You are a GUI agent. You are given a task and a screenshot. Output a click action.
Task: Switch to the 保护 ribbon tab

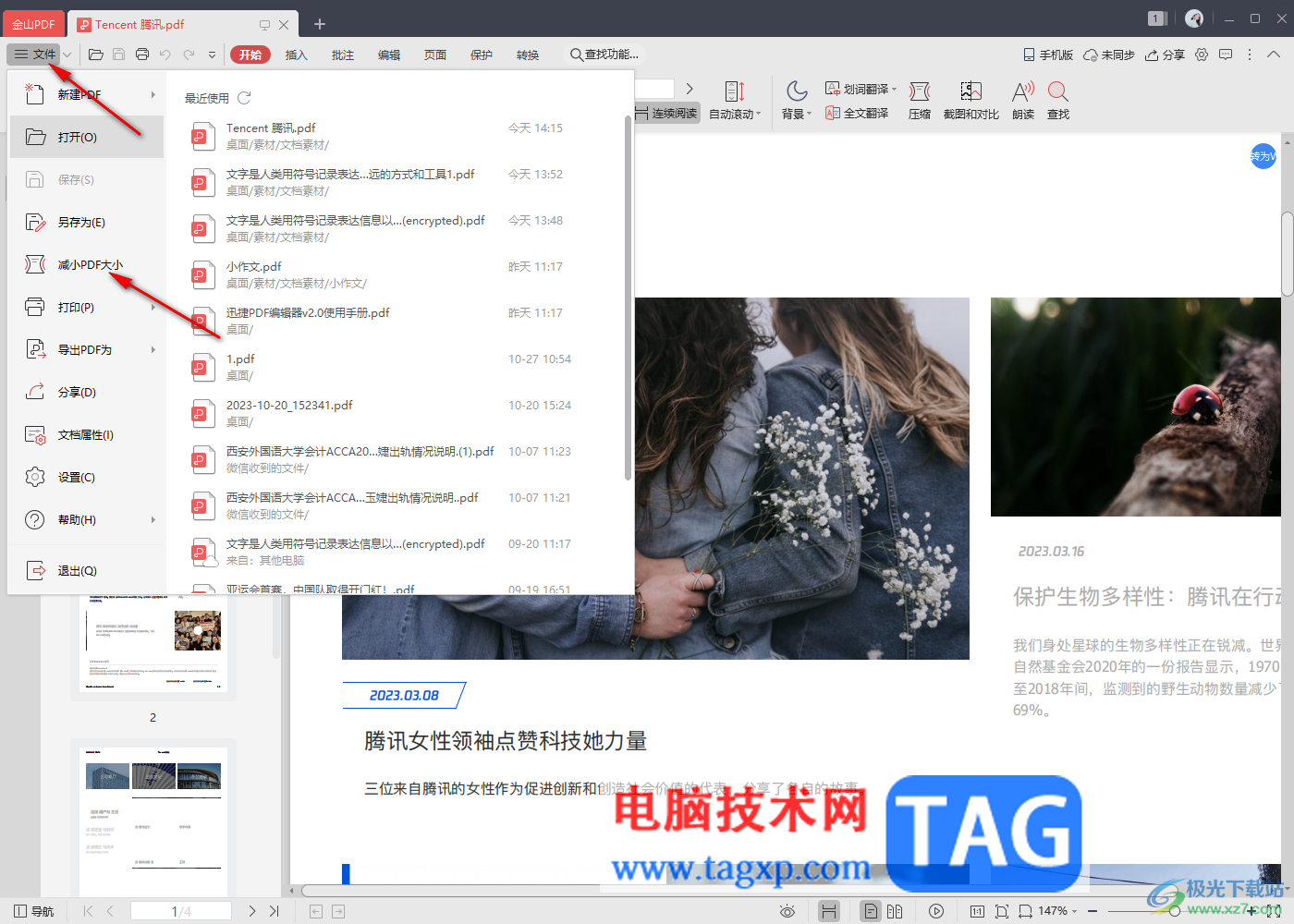[x=482, y=55]
